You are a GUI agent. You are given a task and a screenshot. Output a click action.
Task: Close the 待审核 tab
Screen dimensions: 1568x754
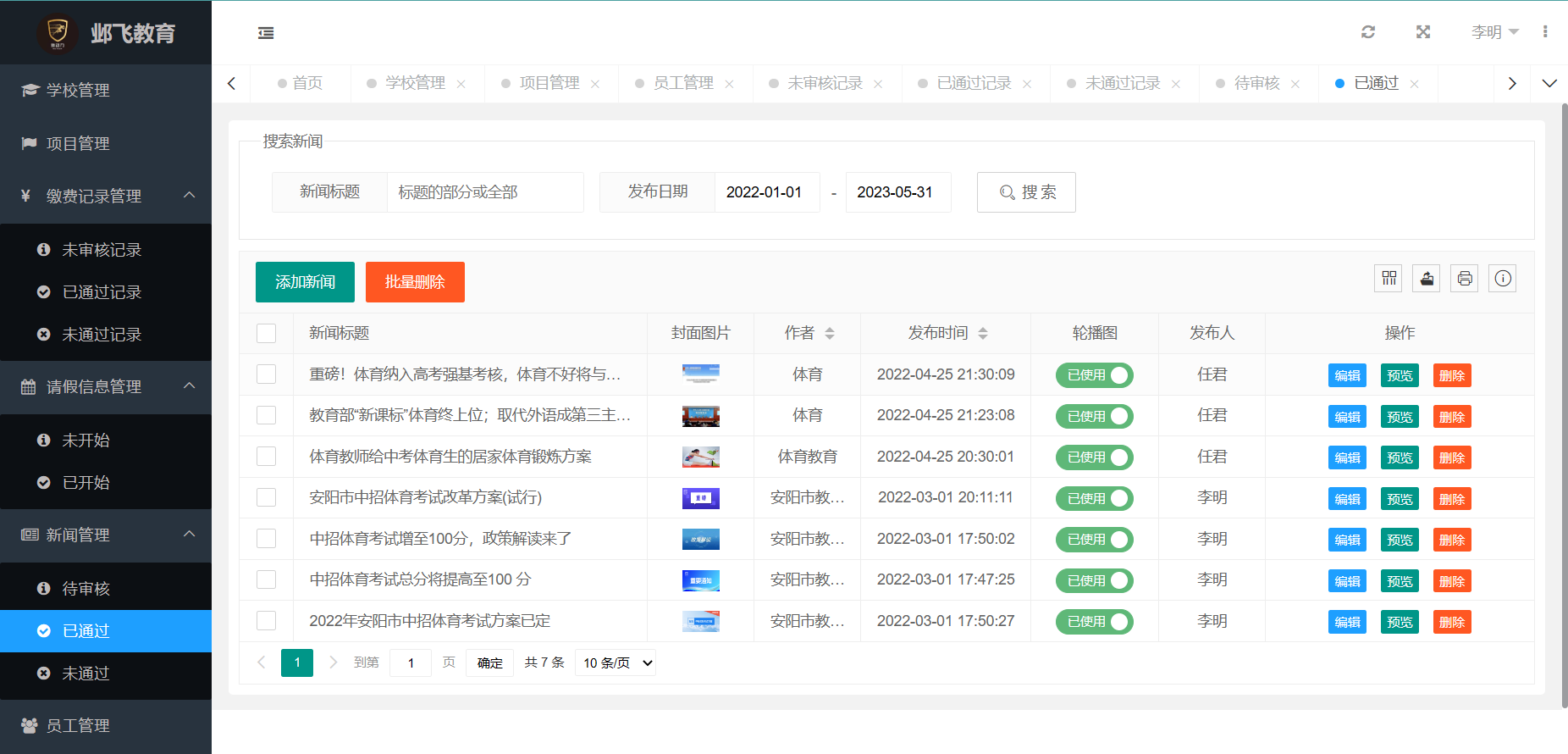1295,84
